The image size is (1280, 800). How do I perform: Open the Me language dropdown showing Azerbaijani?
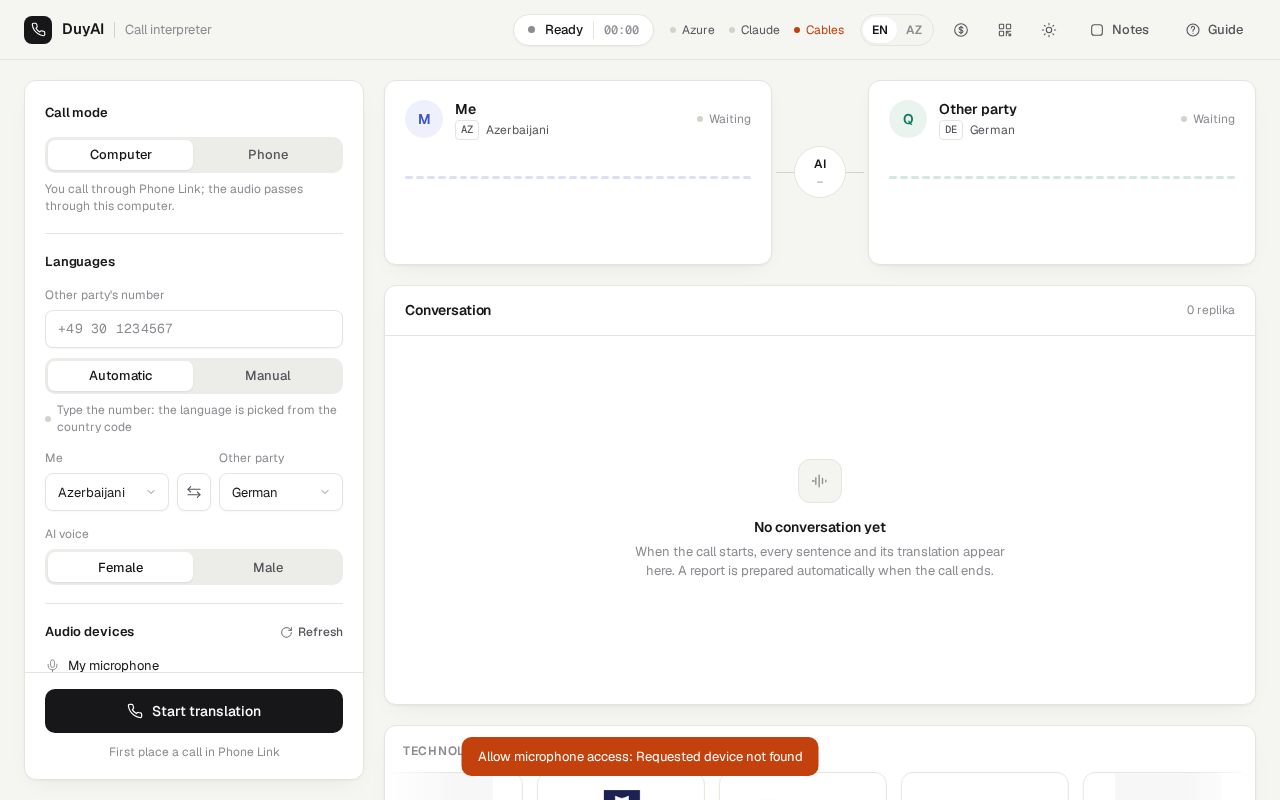(x=107, y=492)
